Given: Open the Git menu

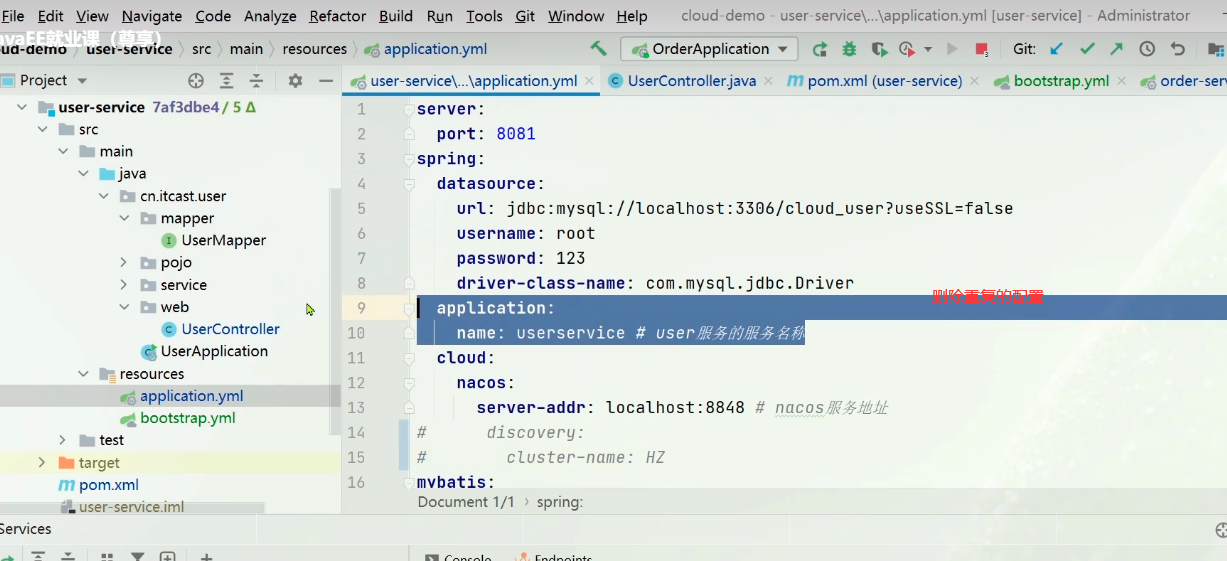Looking at the screenshot, I should coord(525,16).
